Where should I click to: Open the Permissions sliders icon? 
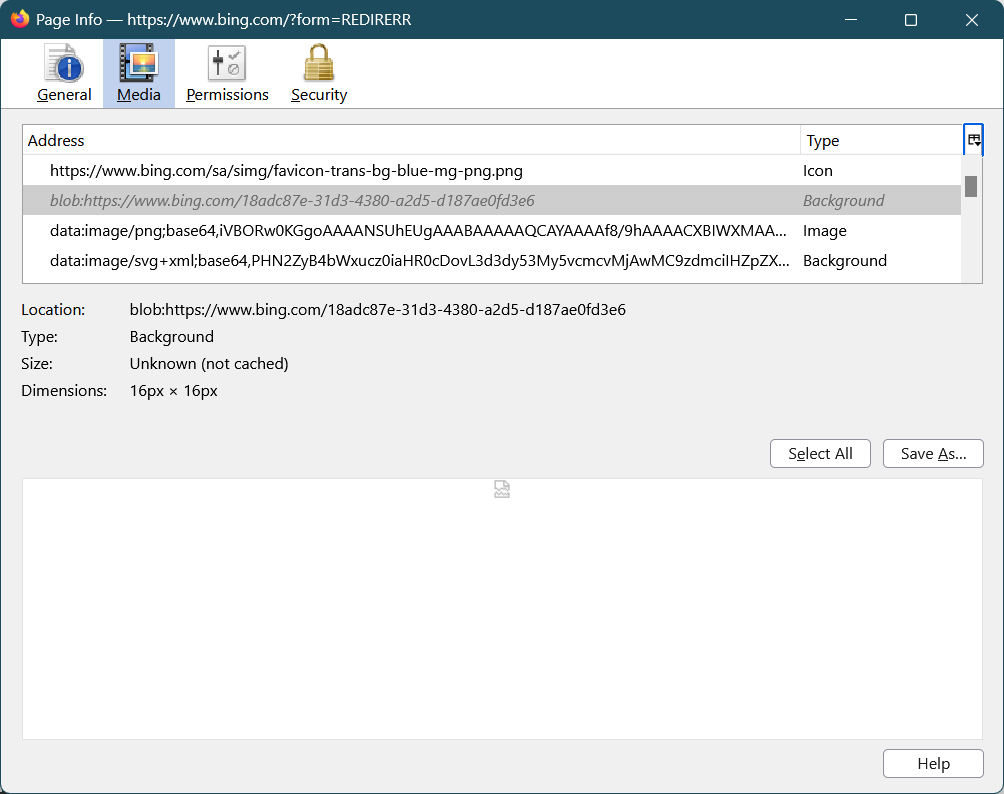click(x=227, y=63)
